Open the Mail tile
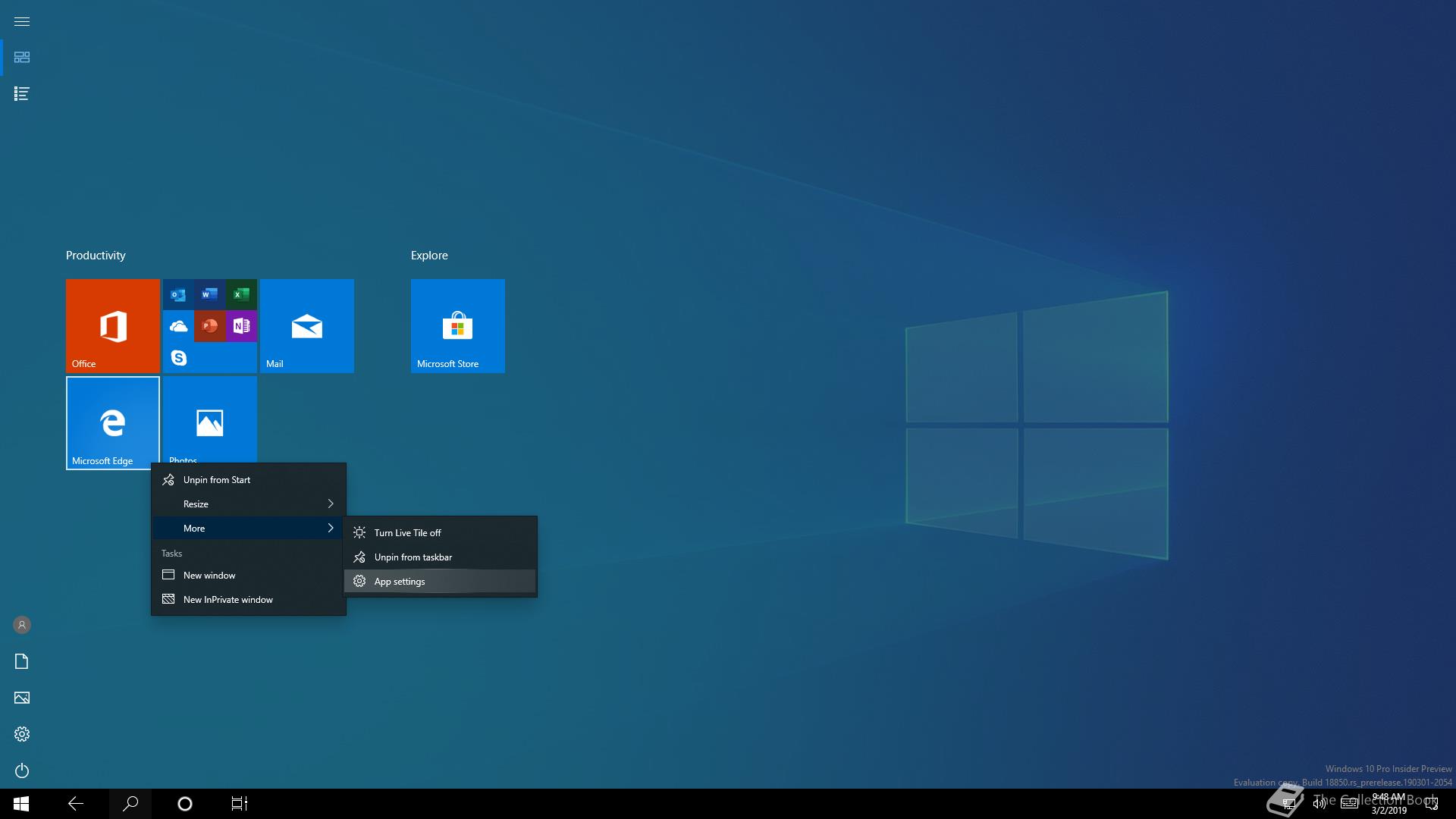The height and width of the screenshot is (819, 1456). [307, 326]
